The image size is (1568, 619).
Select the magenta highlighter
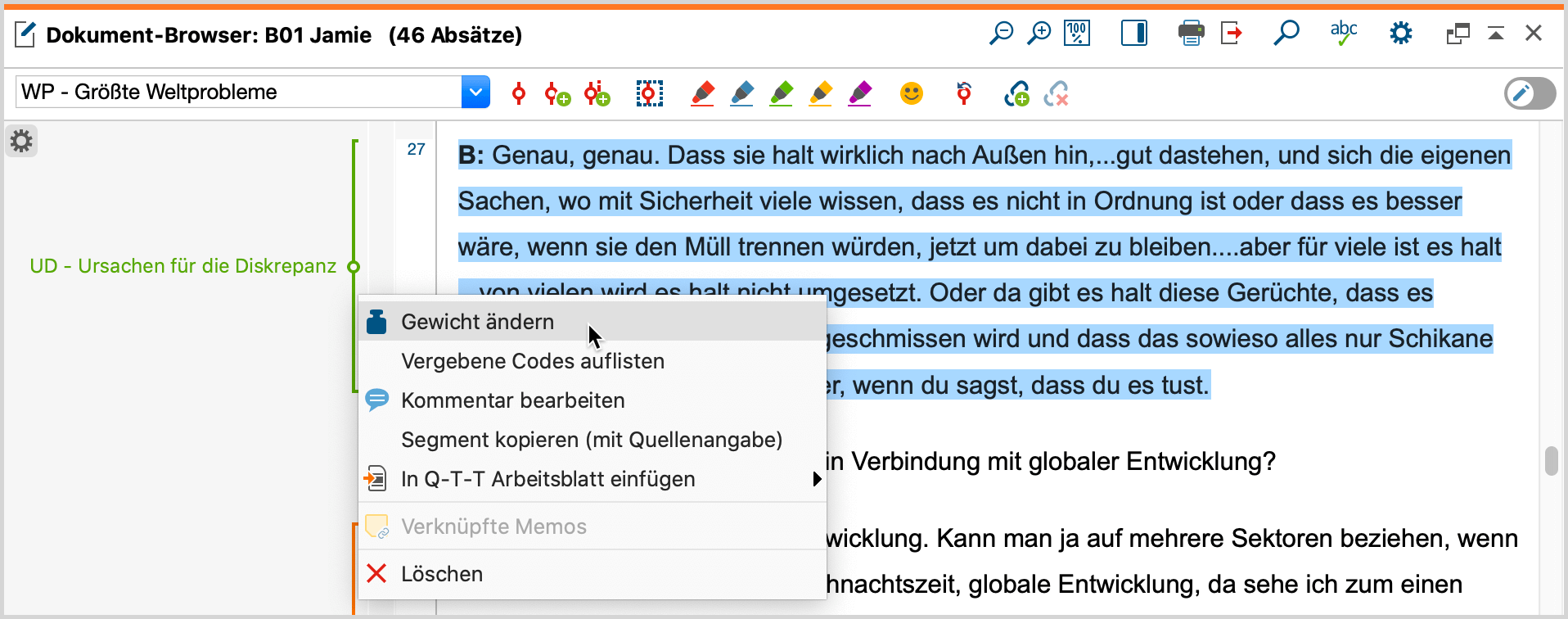[x=859, y=93]
